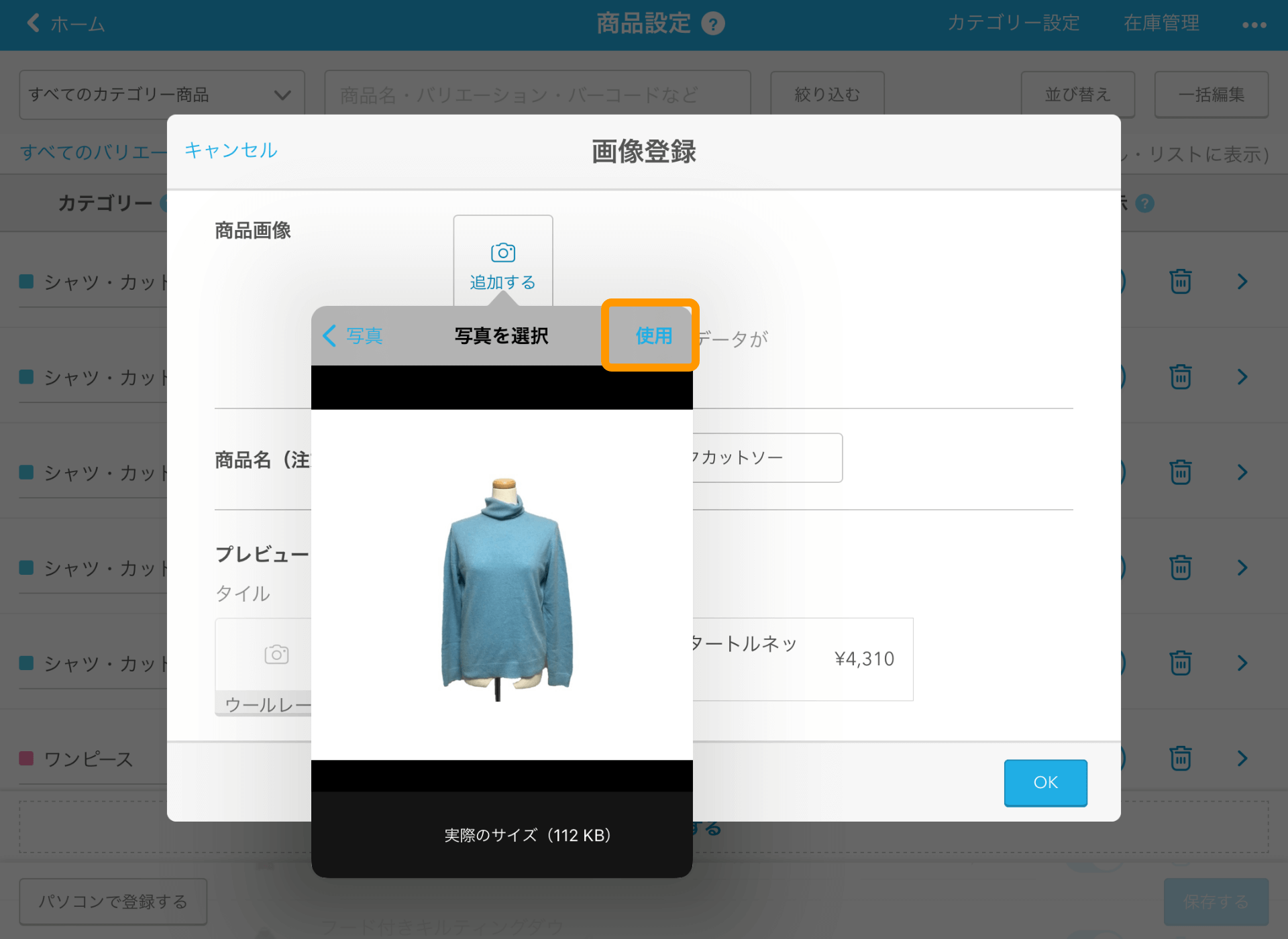
Task: Delete the first シャツ・カット row via trash icon
Action: [1181, 281]
